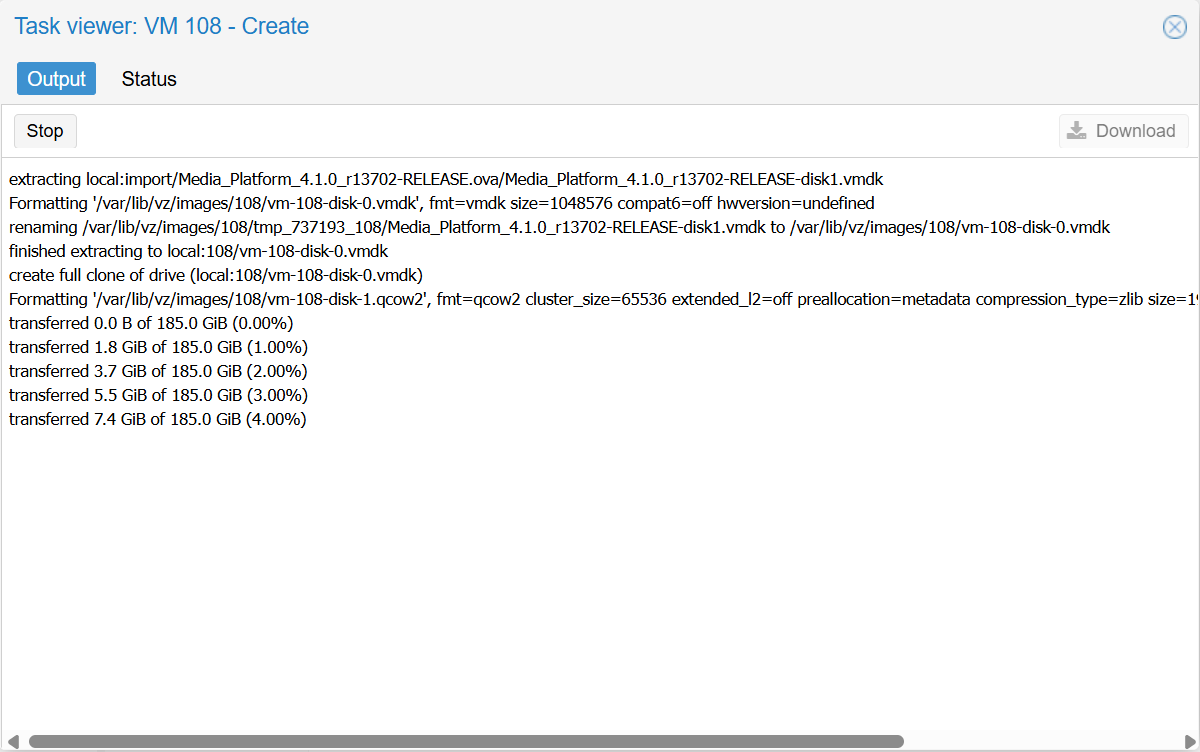Click the circled X close icon
Viewport: 1200px width, 752px height.
coord(1174,27)
